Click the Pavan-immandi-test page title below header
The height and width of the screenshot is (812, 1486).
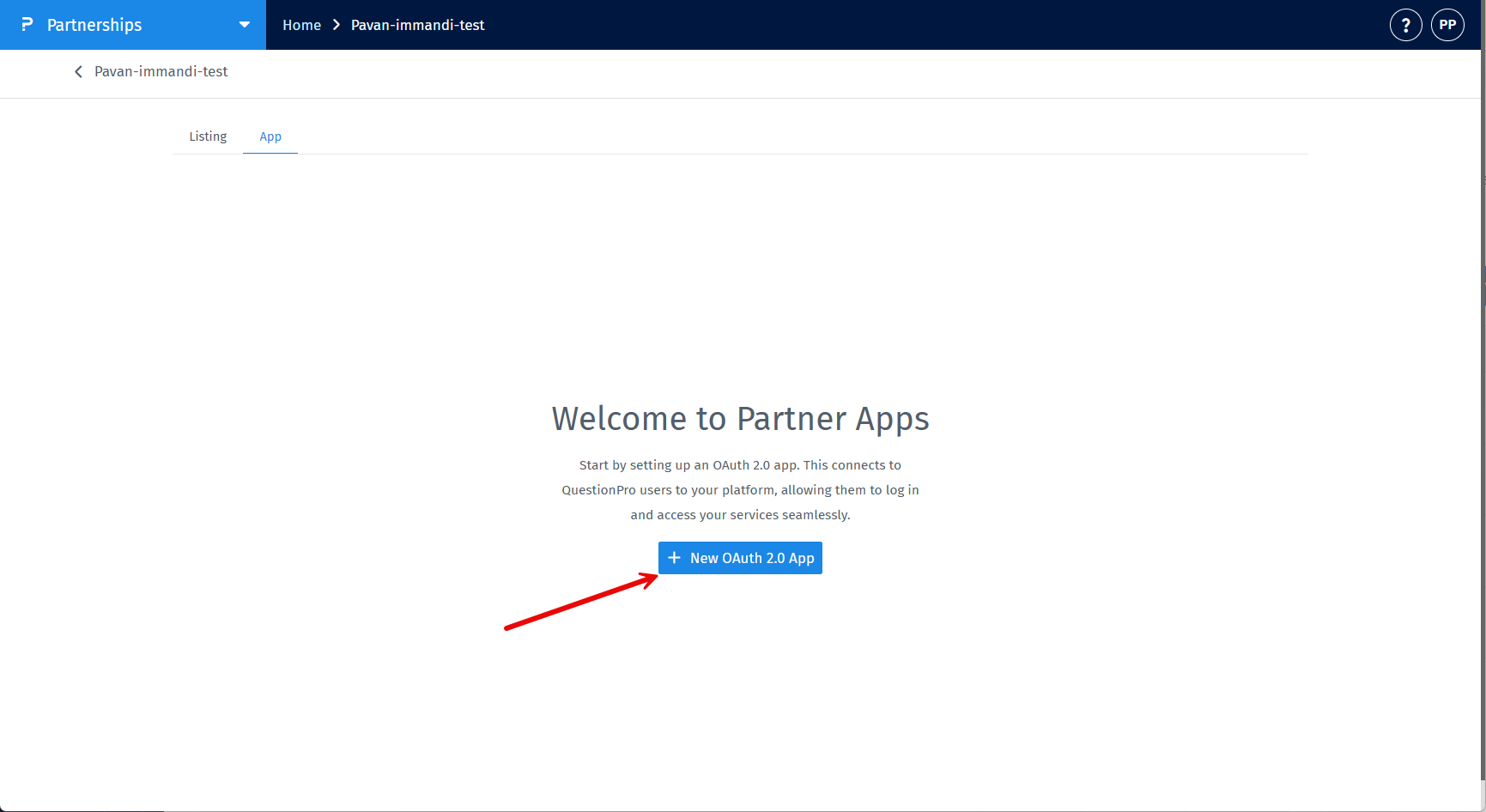(161, 72)
